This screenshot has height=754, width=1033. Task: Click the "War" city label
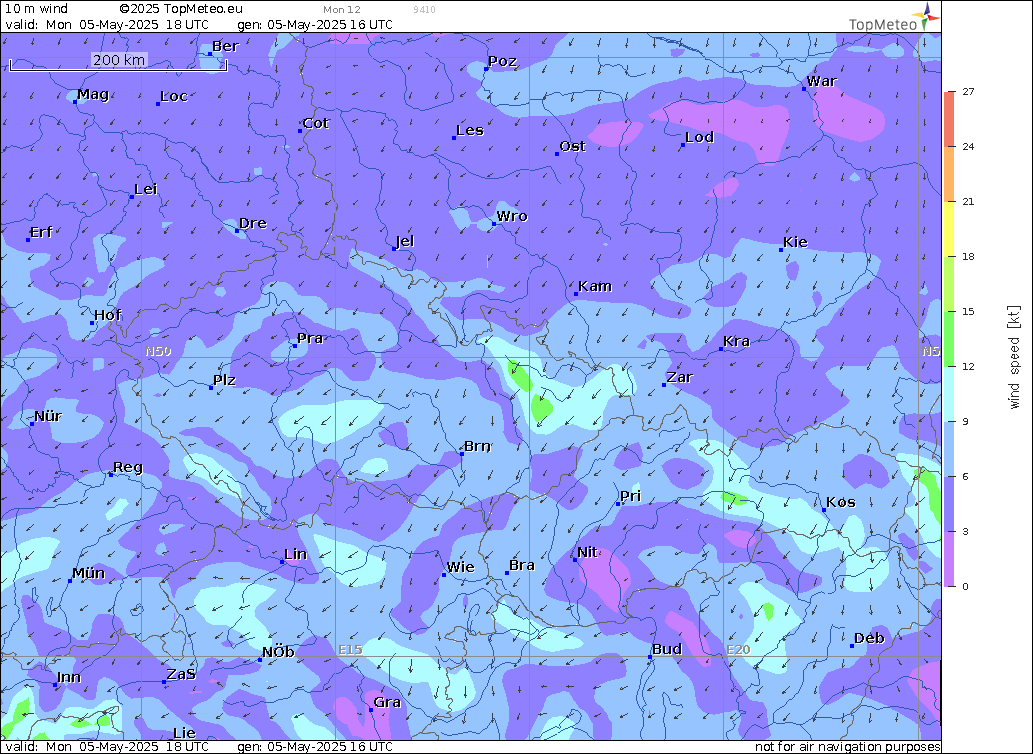pos(822,81)
